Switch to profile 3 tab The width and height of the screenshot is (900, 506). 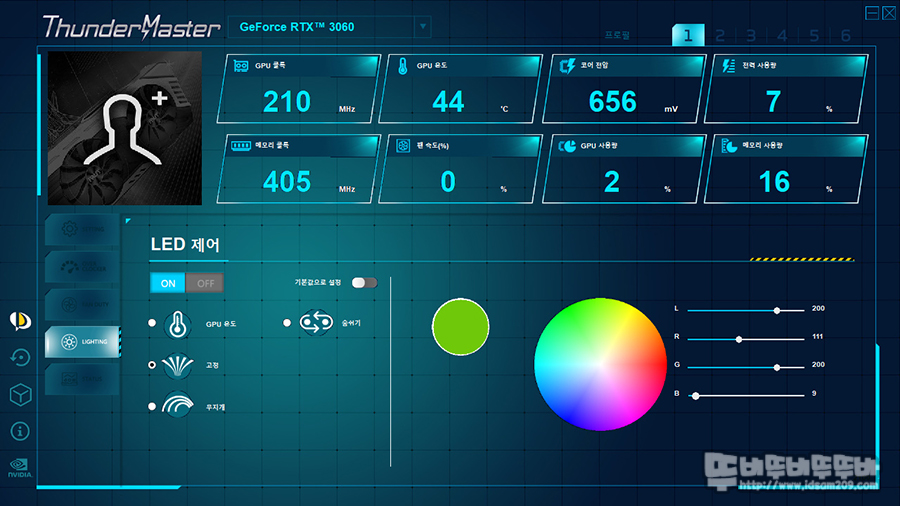(751, 36)
